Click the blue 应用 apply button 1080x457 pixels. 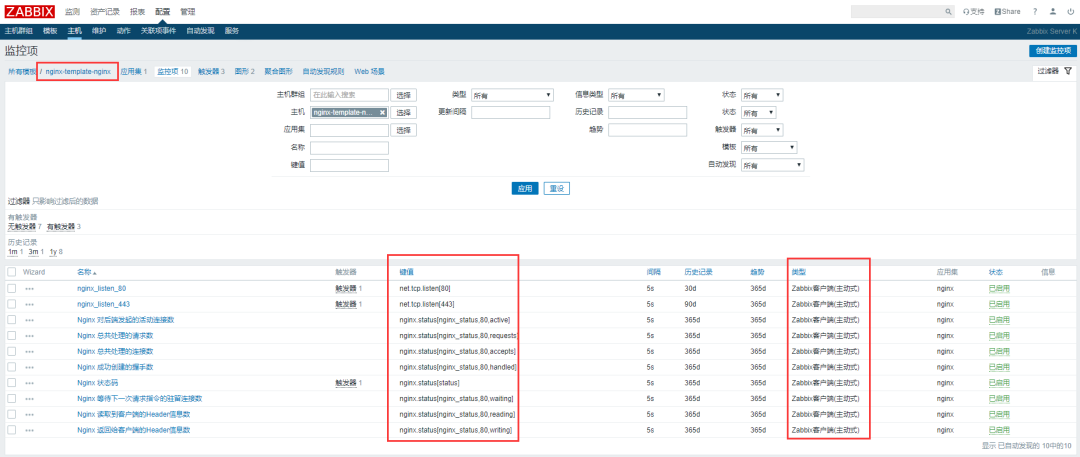pos(525,188)
